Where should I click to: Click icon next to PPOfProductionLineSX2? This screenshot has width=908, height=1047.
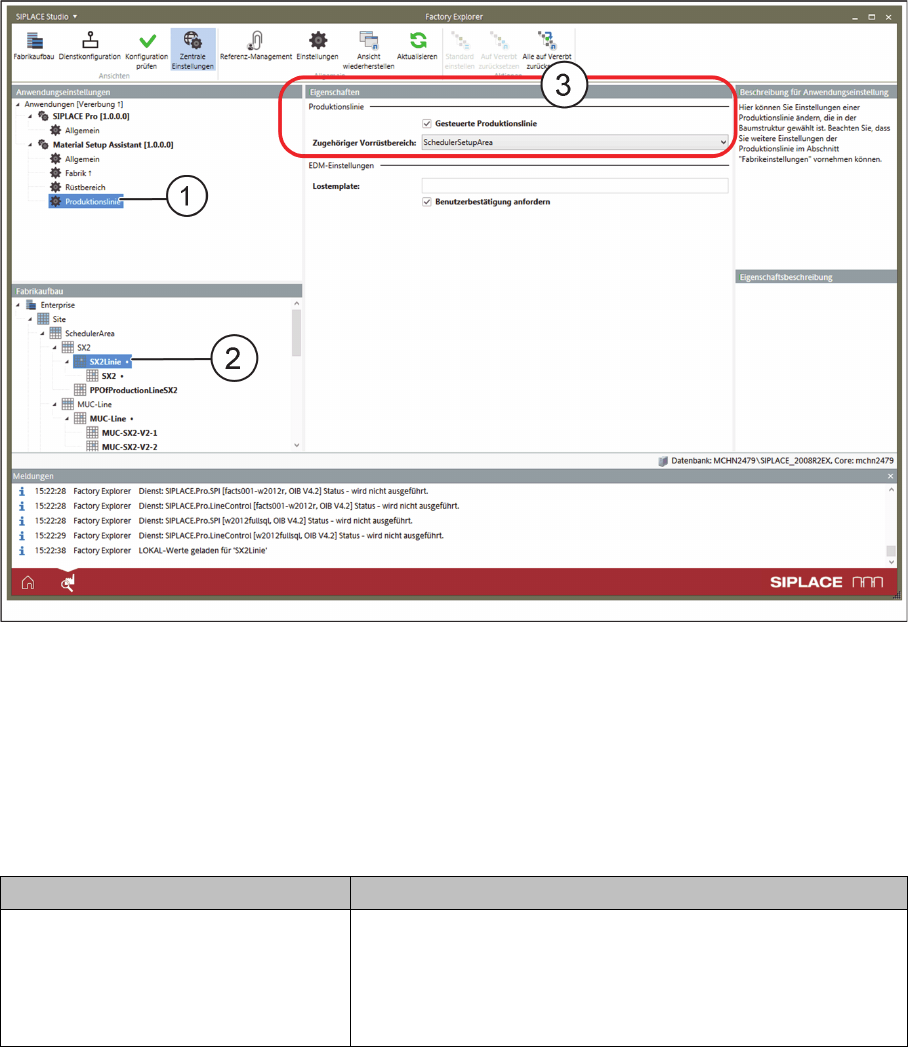pyautogui.click(x=80, y=390)
